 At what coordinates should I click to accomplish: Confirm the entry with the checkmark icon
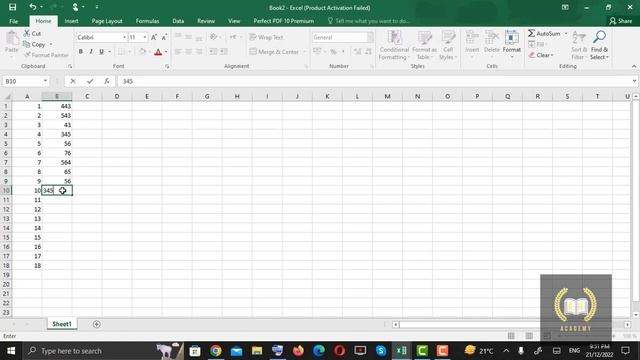[90, 81]
